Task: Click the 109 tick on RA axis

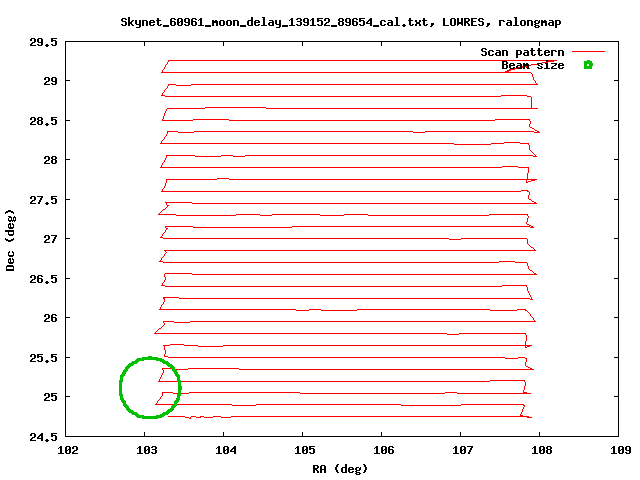Action: tap(619, 450)
